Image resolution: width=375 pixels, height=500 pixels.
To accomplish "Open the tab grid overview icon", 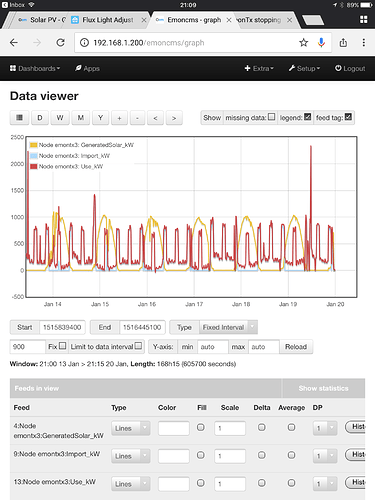I will pos(364,19).
